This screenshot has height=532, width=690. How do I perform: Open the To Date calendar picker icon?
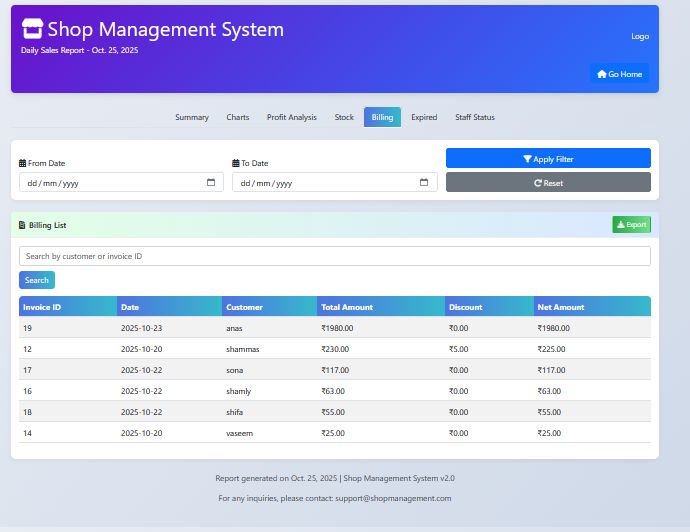[424, 182]
